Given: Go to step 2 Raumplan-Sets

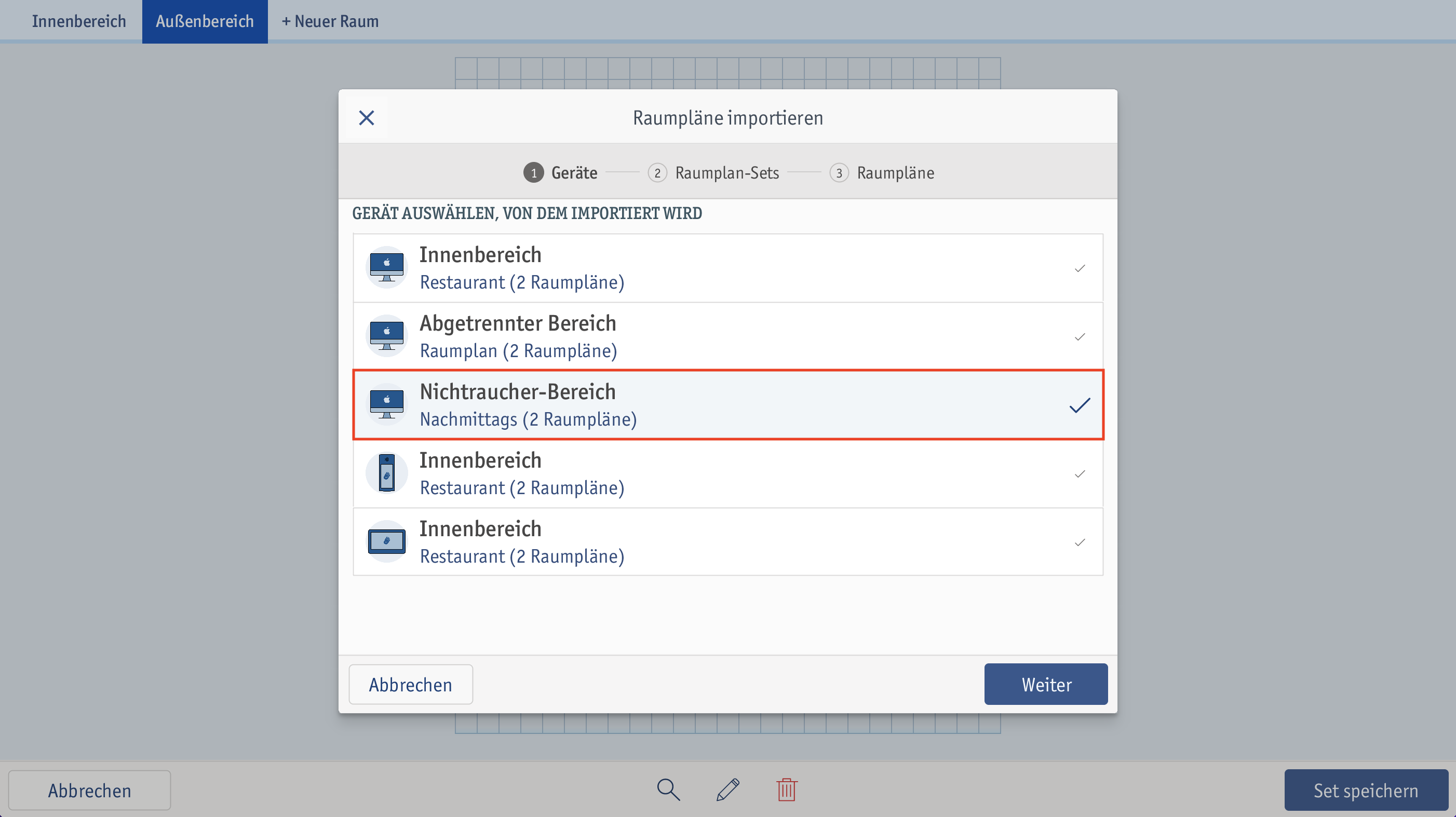Looking at the screenshot, I should pyautogui.click(x=713, y=172).
